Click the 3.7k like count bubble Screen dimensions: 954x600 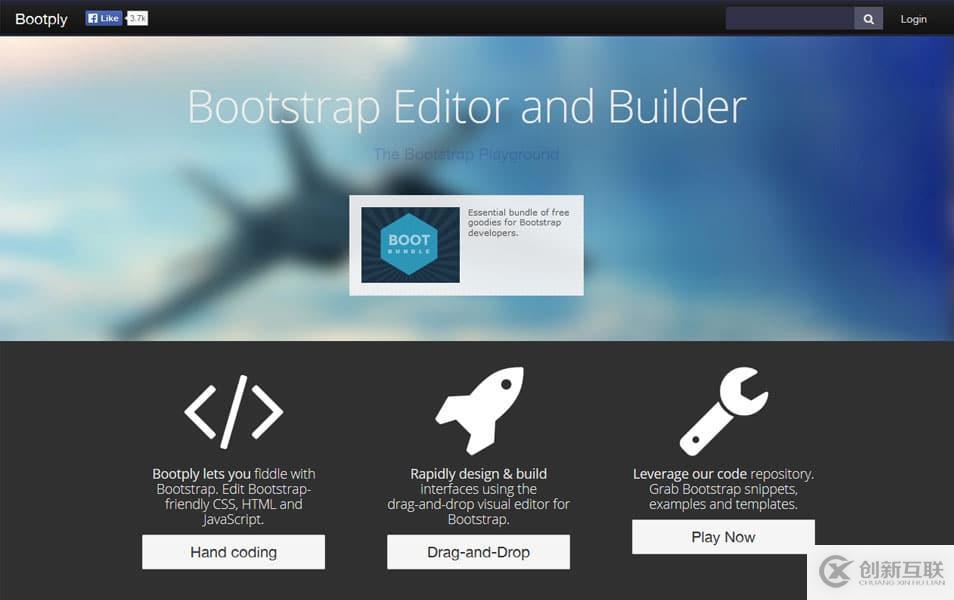coord(137,18)
